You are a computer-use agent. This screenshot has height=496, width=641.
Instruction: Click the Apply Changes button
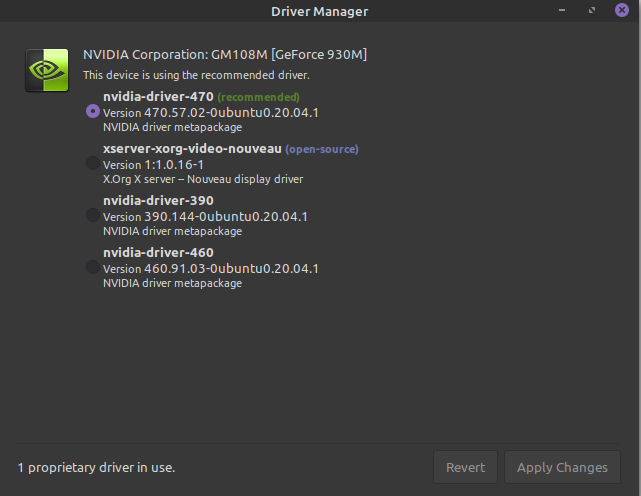click(562, 467)
